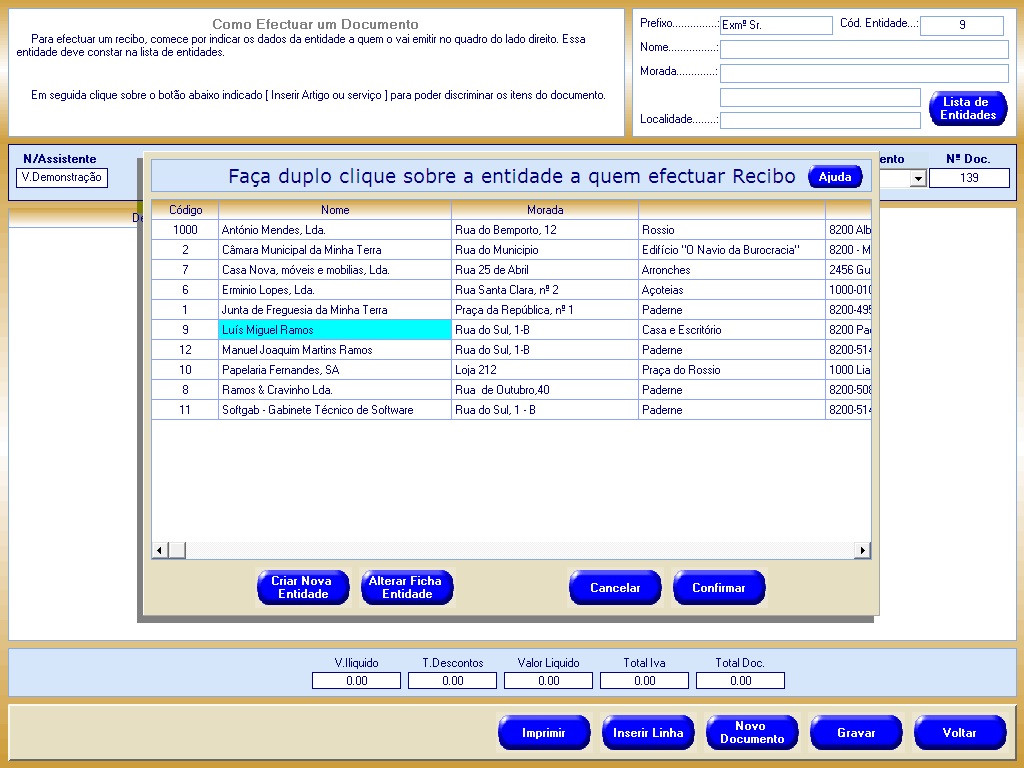
Task: Open Alterar Ficha Entidade
Action: (x=406, y=587)
